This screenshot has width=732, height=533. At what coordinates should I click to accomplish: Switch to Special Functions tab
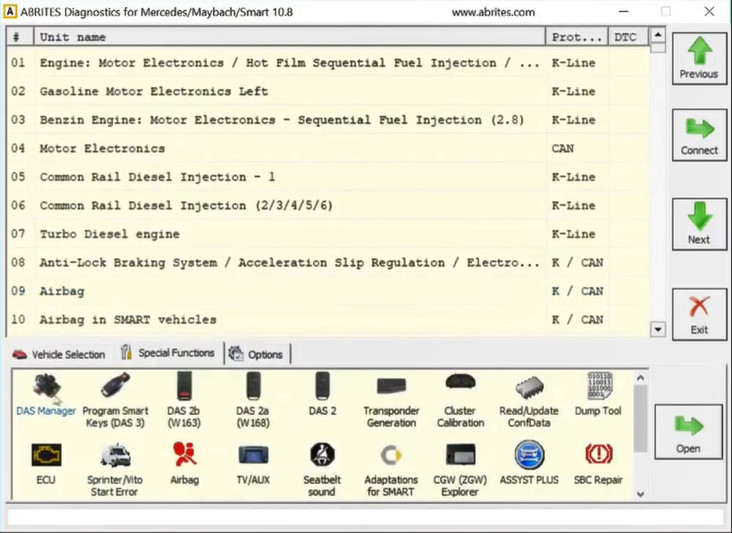(168, 353)
